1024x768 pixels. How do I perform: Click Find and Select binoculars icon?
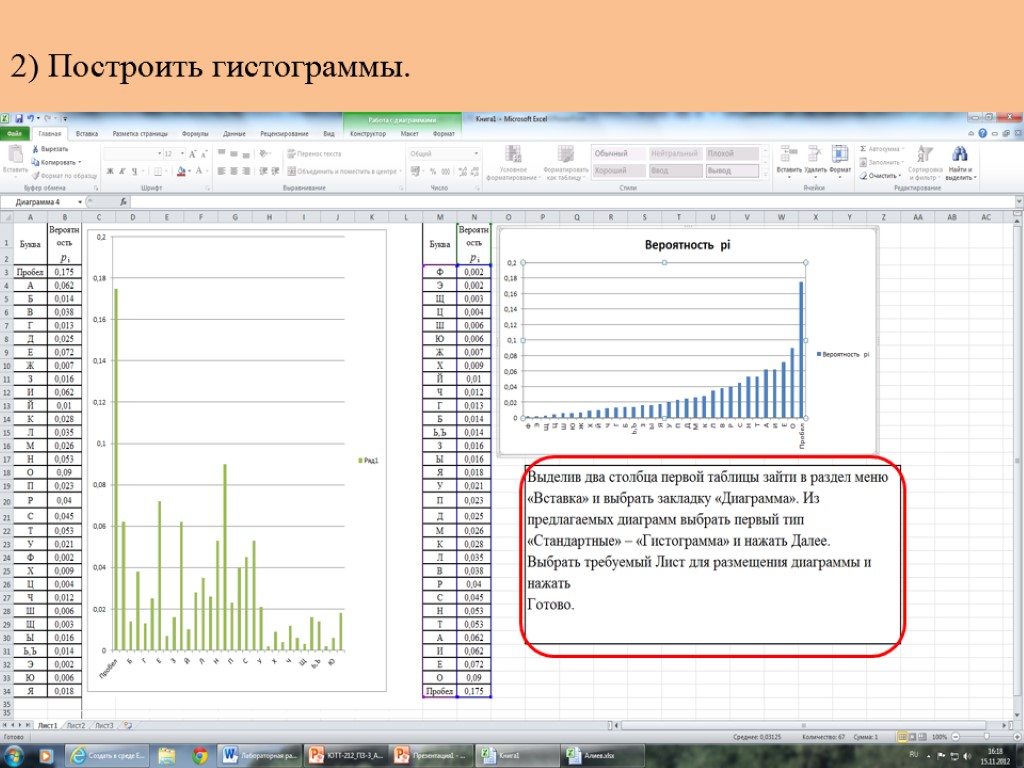[x=959, y=154]
